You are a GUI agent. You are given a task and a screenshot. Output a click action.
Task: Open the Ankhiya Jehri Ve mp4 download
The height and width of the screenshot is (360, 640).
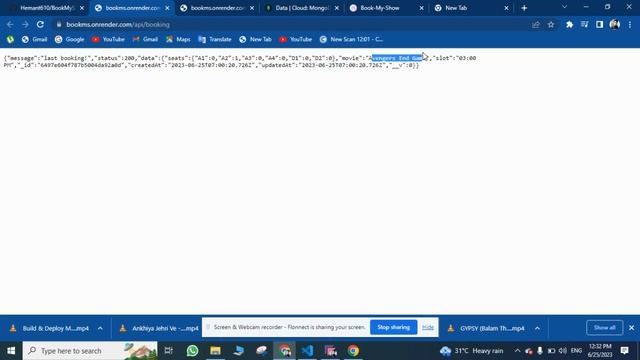point(159,328)
